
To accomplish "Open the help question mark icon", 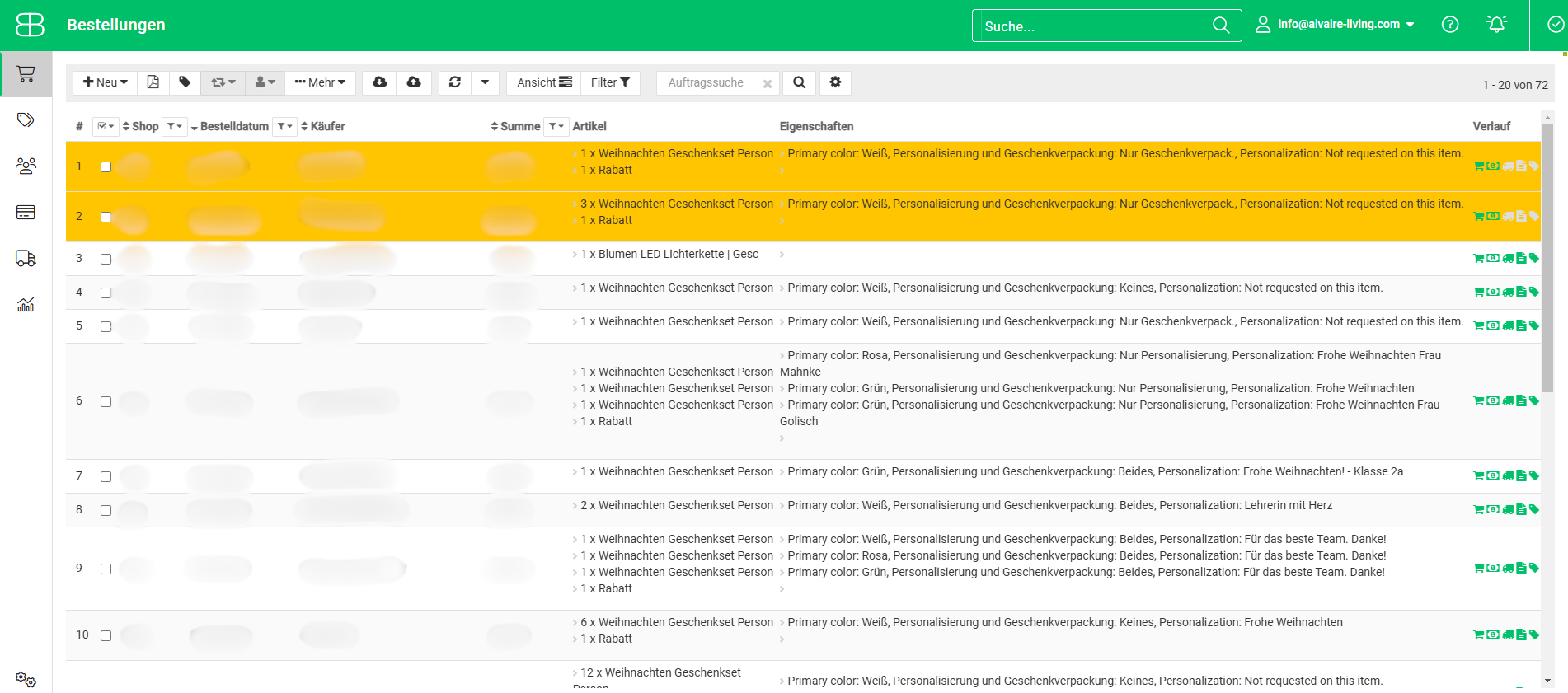I will pyautogui.click(x=1450, y=25).
